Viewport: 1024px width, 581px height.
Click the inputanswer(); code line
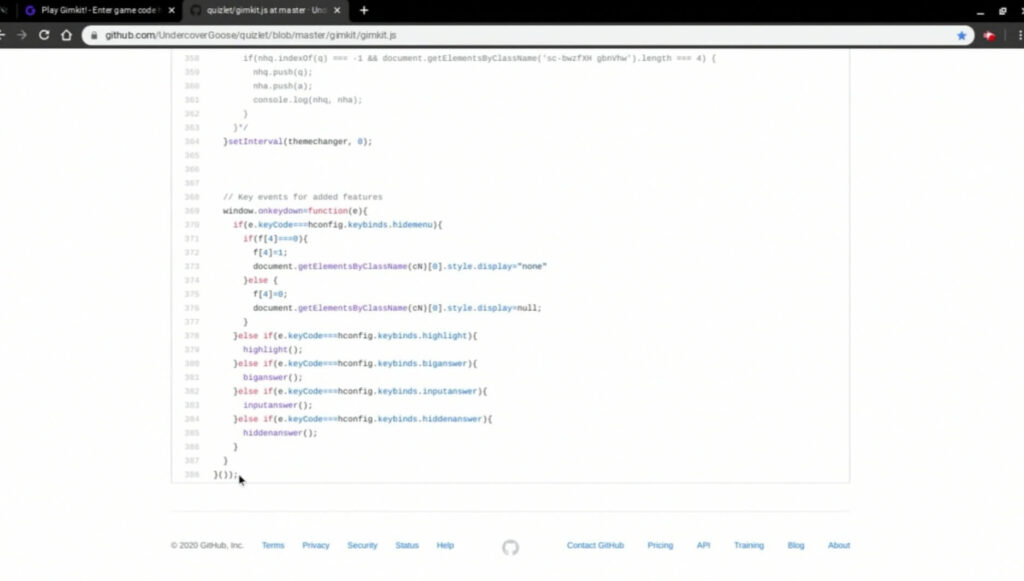pos(278,405)
